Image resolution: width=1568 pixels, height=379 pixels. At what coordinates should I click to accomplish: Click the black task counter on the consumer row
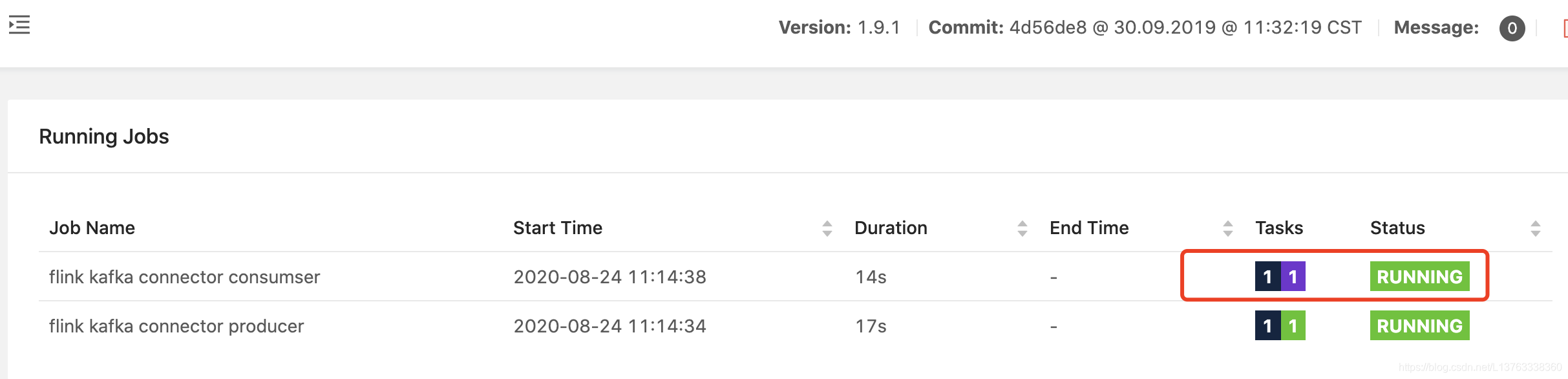coord(1267,277)
